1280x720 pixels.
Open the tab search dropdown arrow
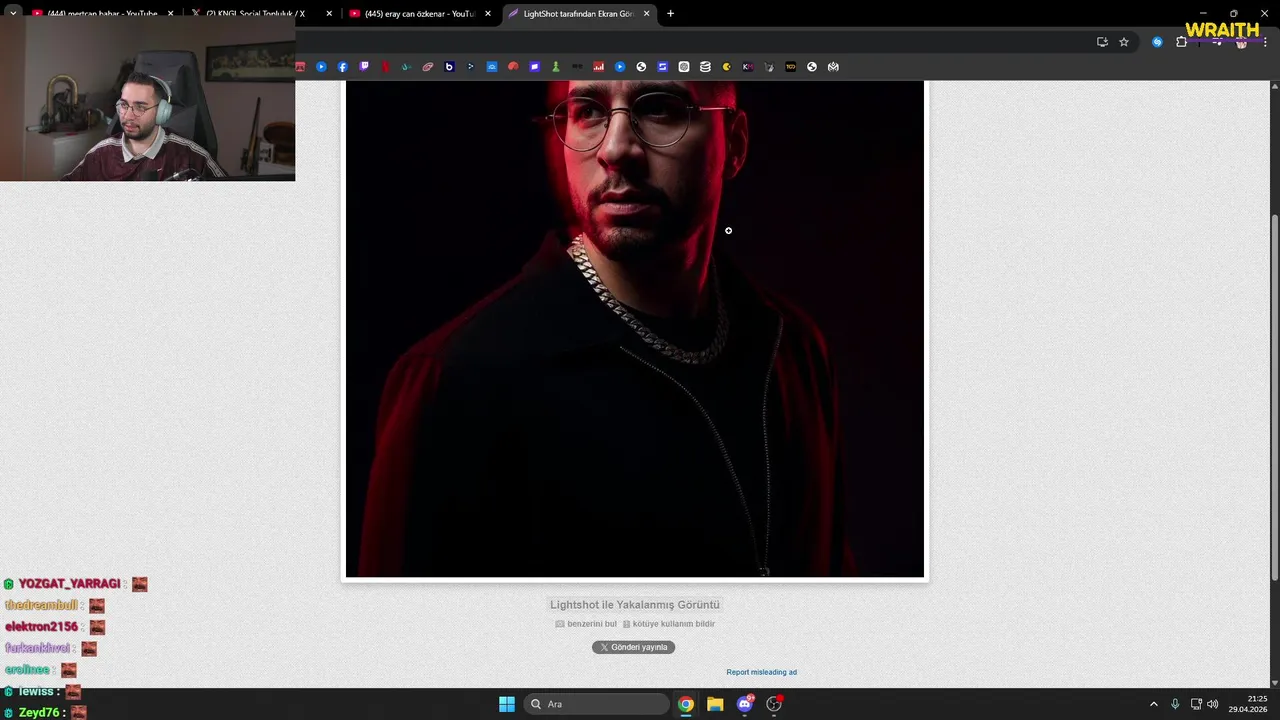coord(13,14)
